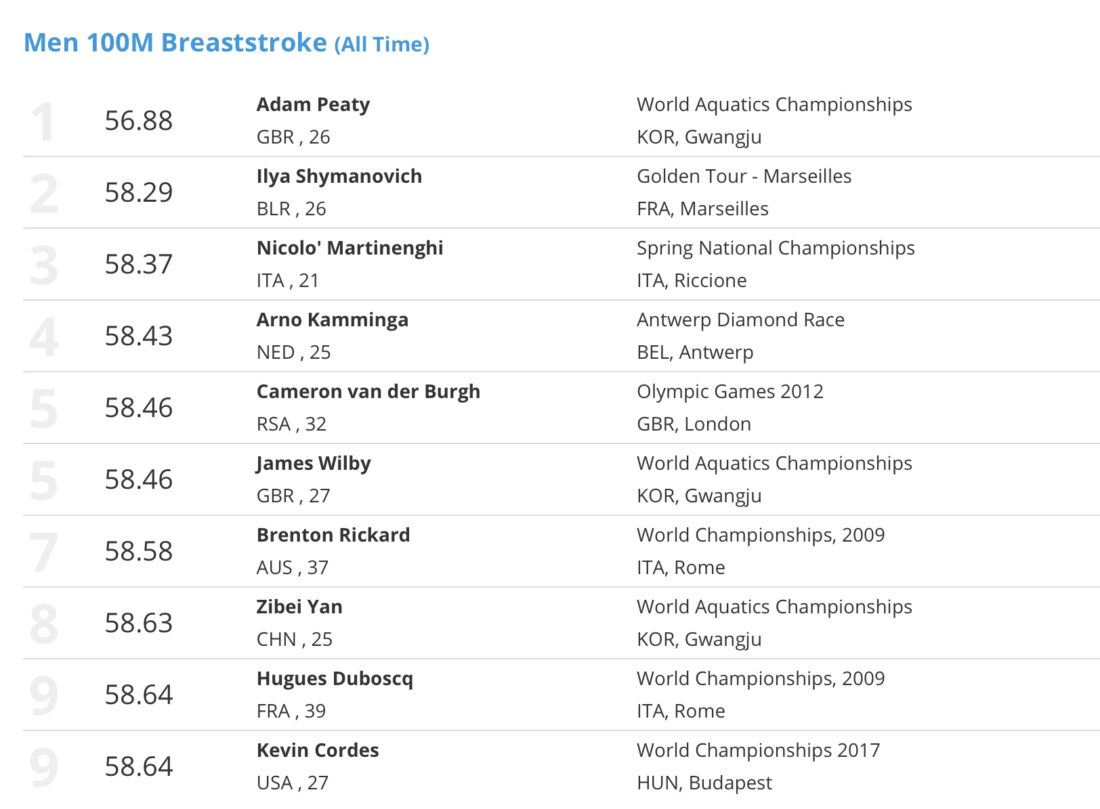Open Nicolo' Martinenghi's profile
The image size is (1100, 809).
[x=349, y=248]
